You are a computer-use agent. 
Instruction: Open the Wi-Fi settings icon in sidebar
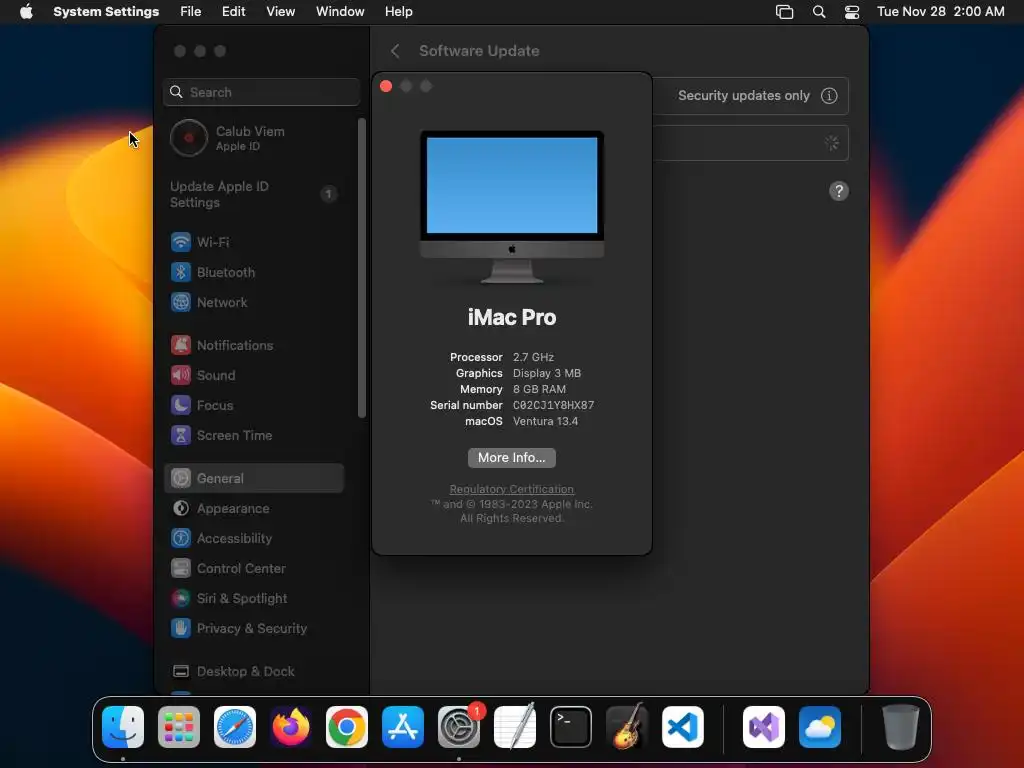[181, 242]
